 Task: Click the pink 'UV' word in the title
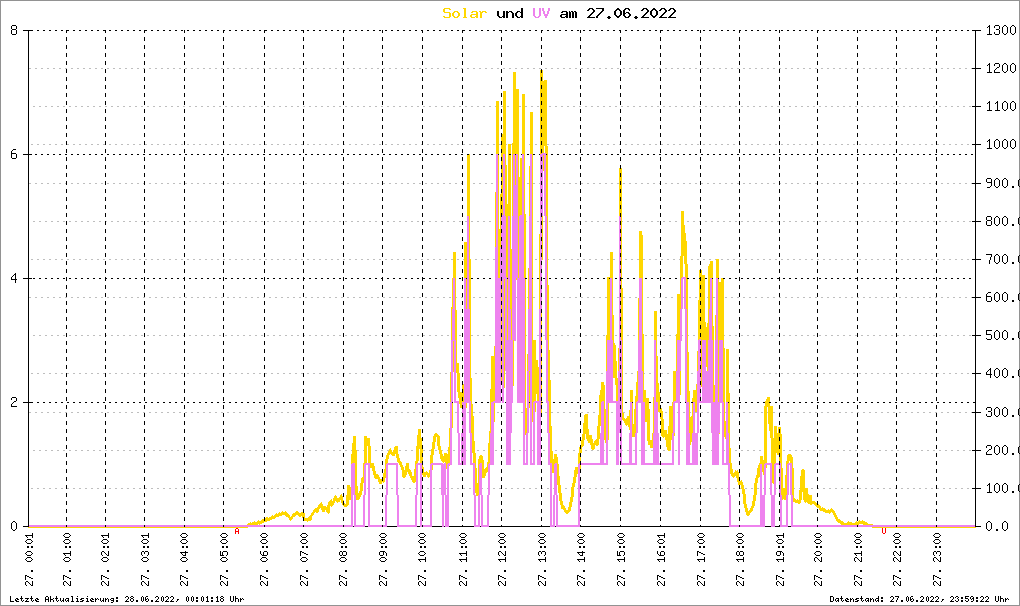tap(541, 13)
